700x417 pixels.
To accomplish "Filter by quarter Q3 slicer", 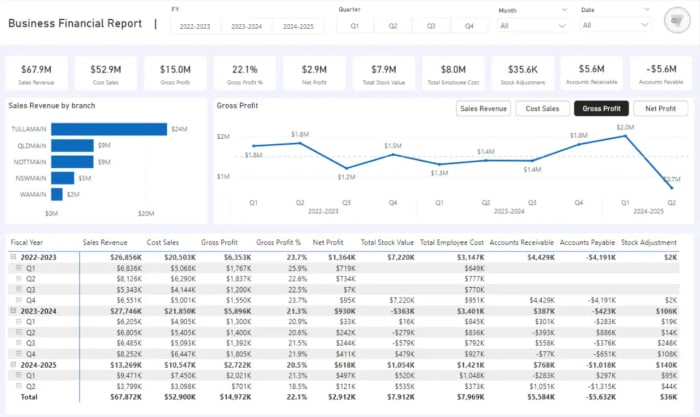I will [x=431, y=26].
